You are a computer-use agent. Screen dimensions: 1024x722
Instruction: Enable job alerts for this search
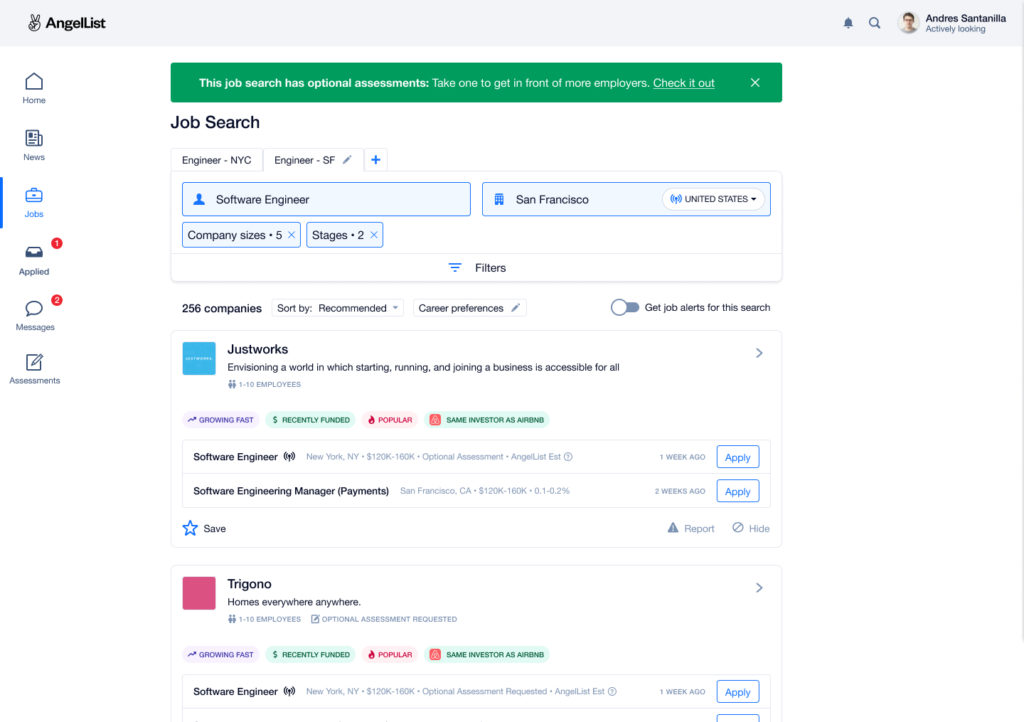pos(625,308)
